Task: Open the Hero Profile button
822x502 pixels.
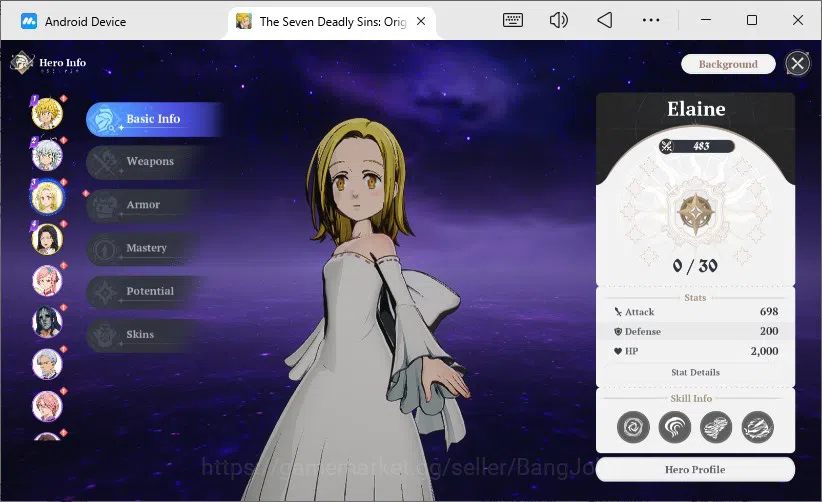Action: pyautogui.click(x=695, y=470)
